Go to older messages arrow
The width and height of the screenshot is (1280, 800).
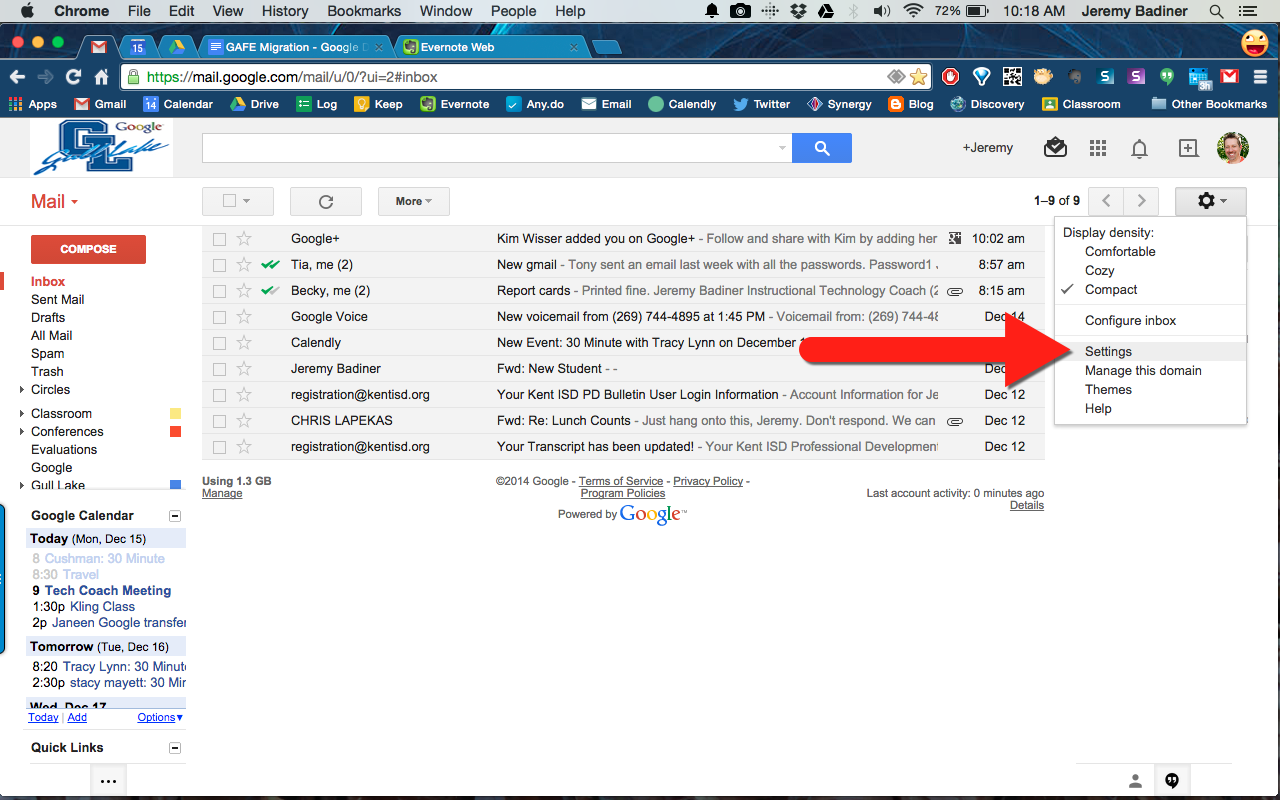pos(1141,201)
